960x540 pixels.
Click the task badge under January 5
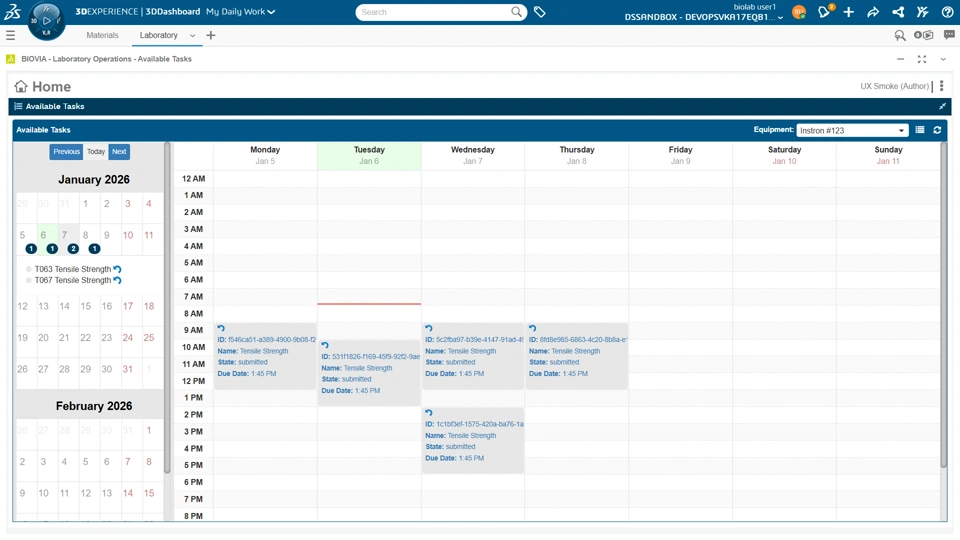[31, 249]
